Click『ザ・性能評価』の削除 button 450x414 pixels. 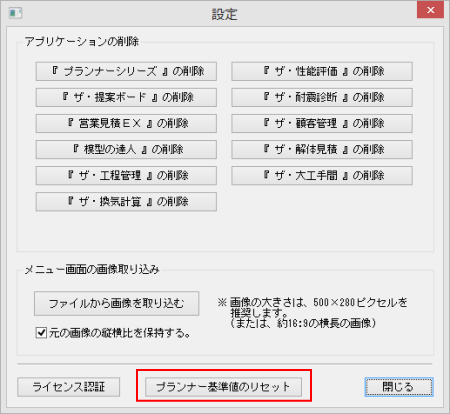(322, 71)
